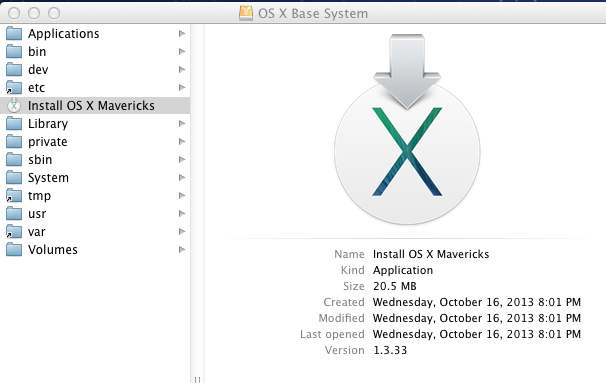Select the 'private' row label
The width and height of the screenshot is (606, 383).
[x=48, y=142]
